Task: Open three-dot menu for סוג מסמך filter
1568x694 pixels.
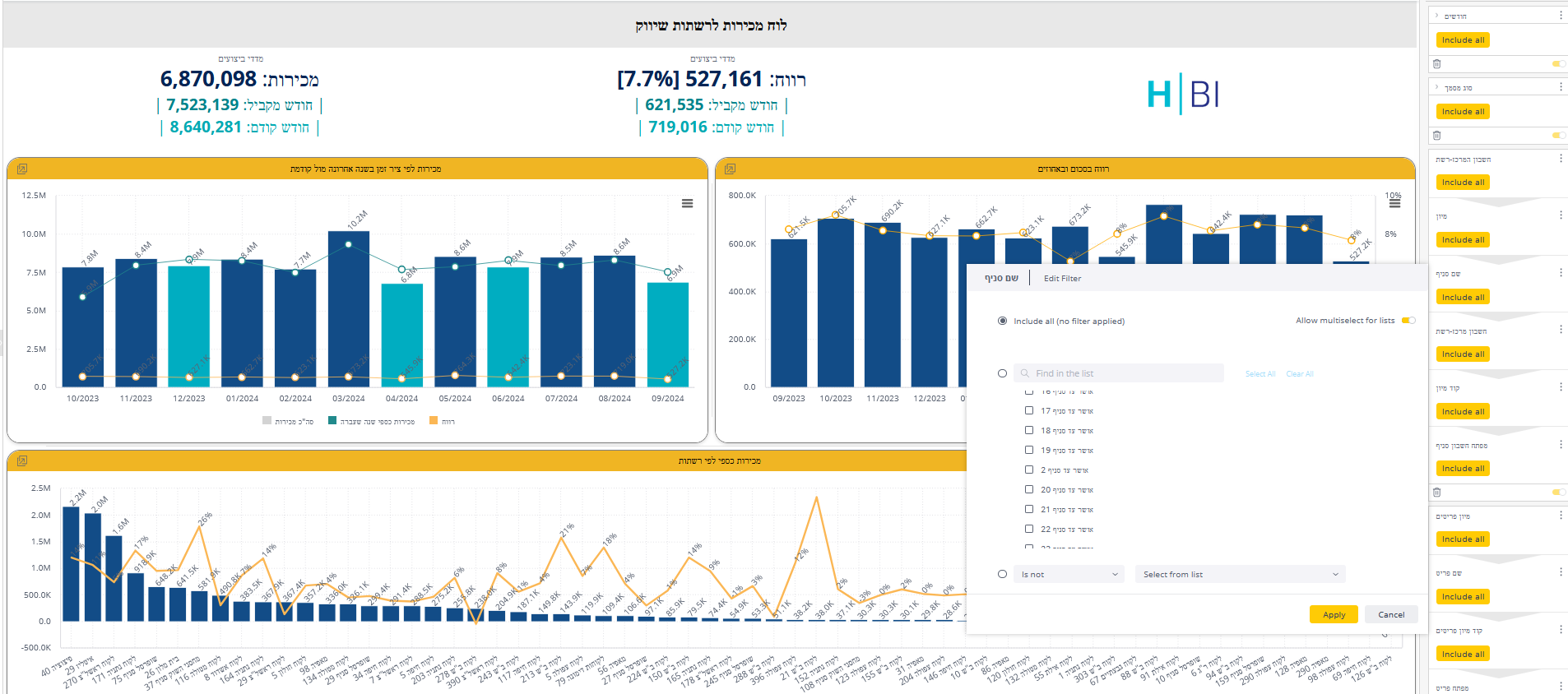Action: point(1561,86)
